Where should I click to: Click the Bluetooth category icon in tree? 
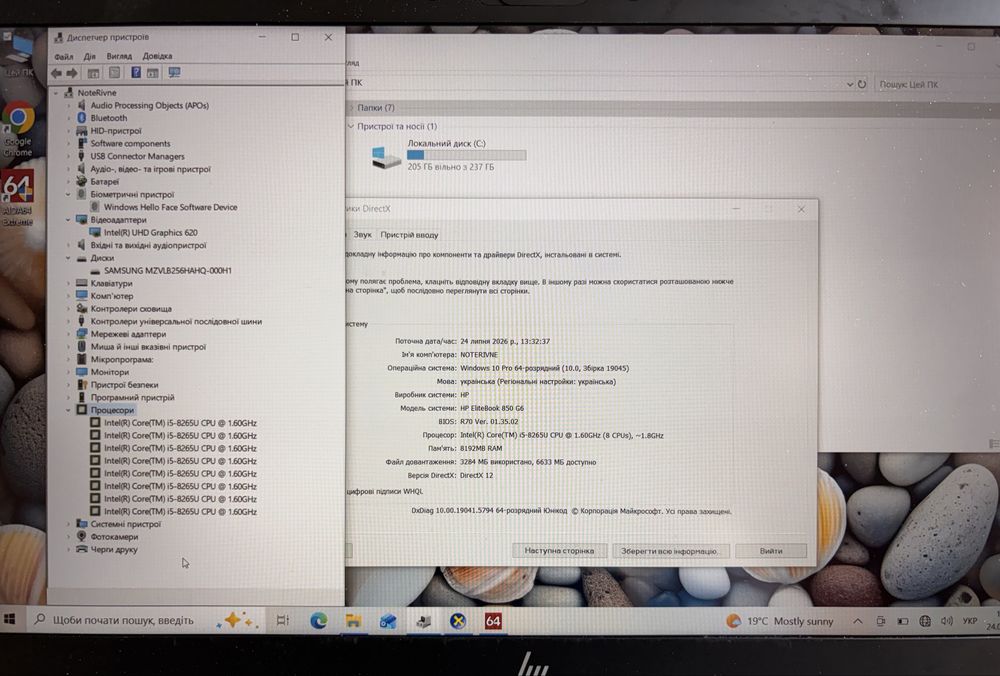point(82,118)
